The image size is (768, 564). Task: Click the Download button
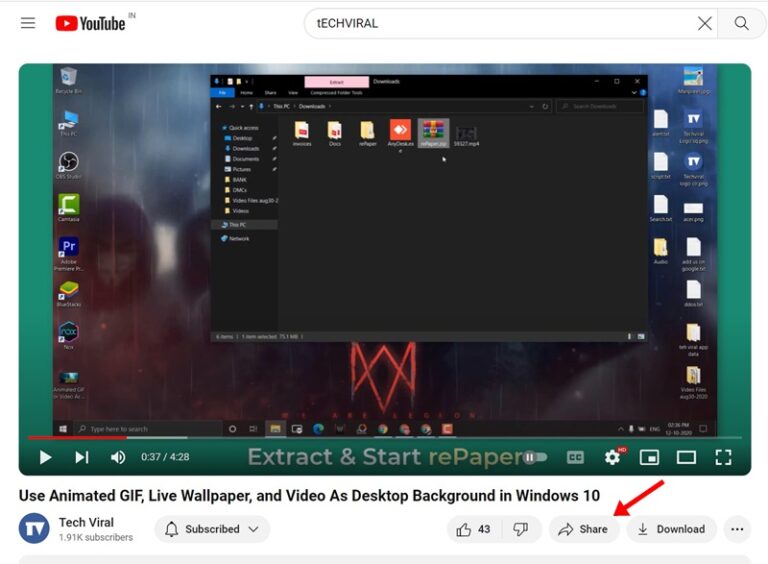pyautogui.click(x=672, y=529)
